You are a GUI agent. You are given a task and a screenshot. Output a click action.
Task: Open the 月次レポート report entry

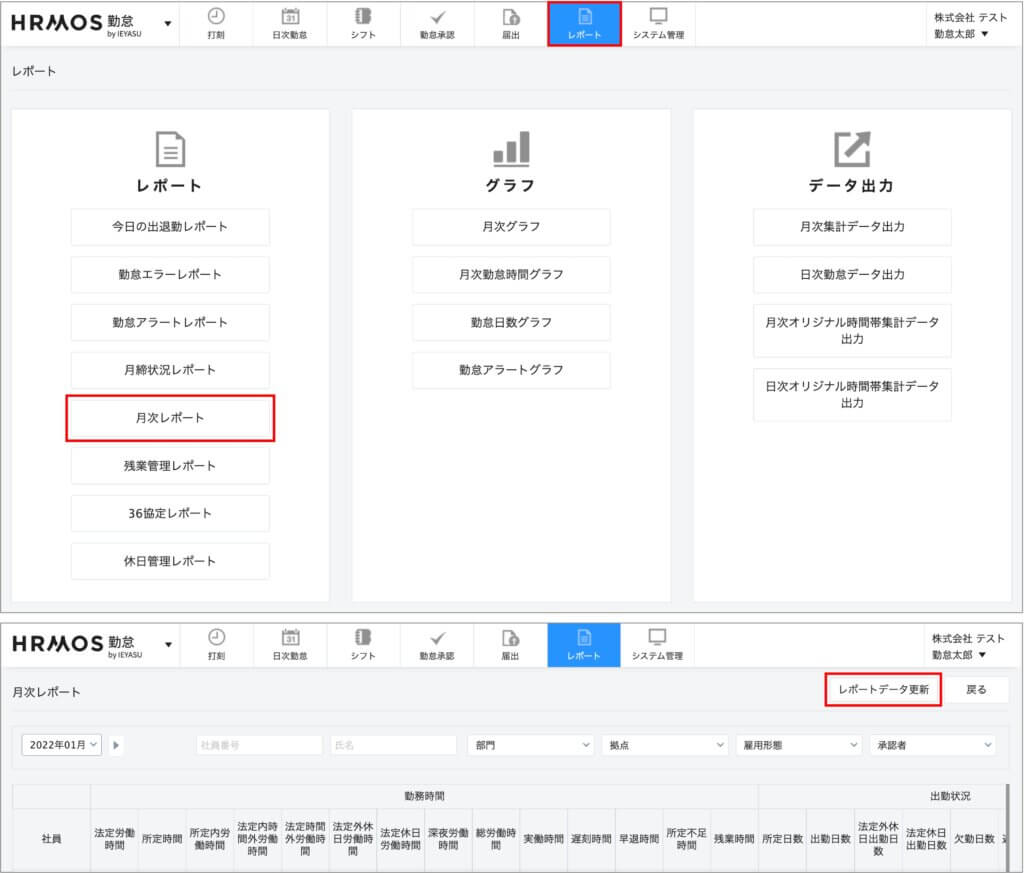[170, 418]
